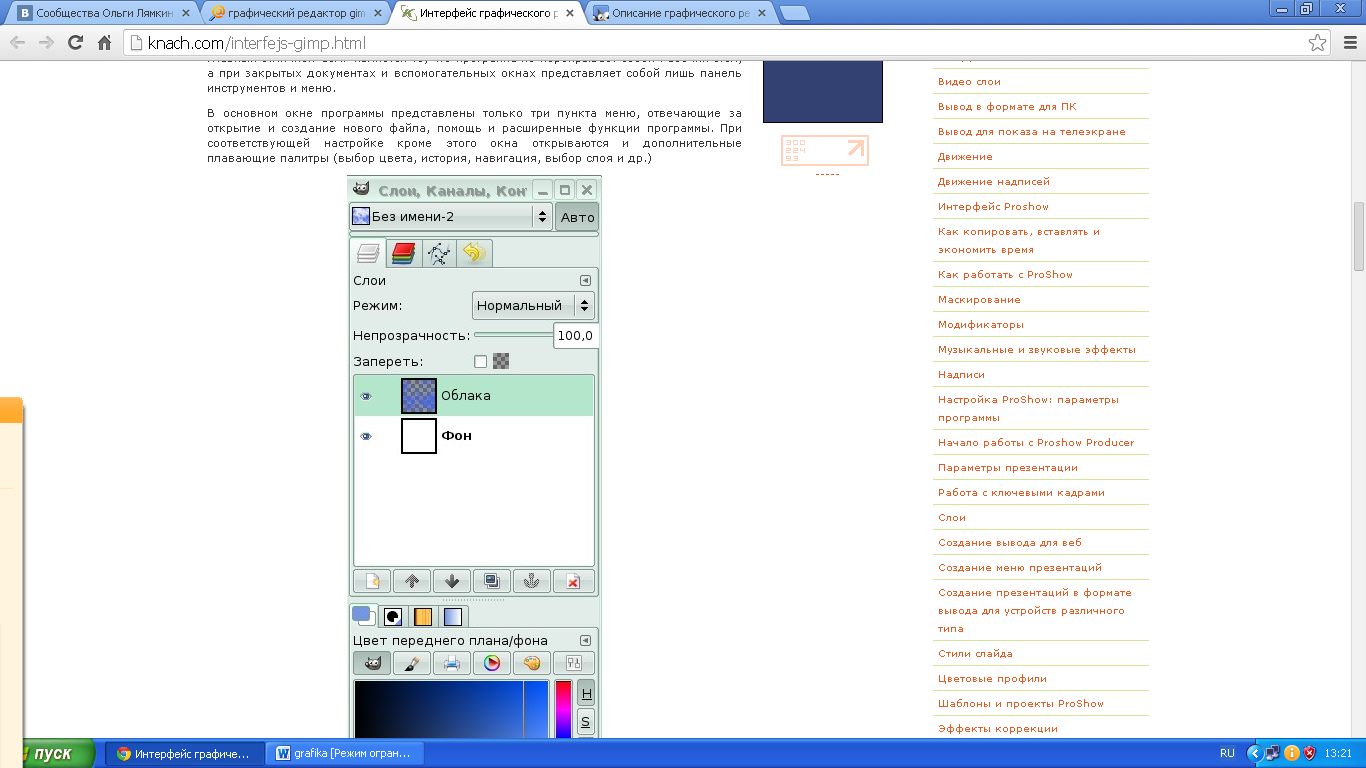Open the Эффекты коррекции link
This screenshot has width=1366, height=768.
pos(998,729)
